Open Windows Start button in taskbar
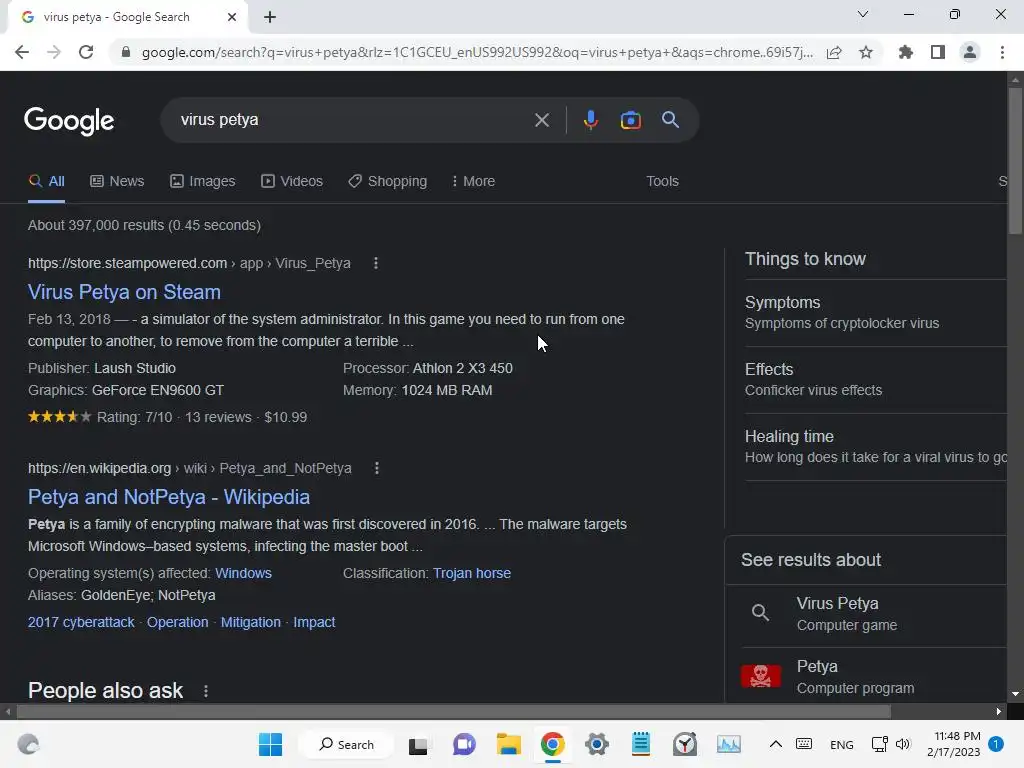The height and width of the screenshot is (768, 1024). point(270,744)
